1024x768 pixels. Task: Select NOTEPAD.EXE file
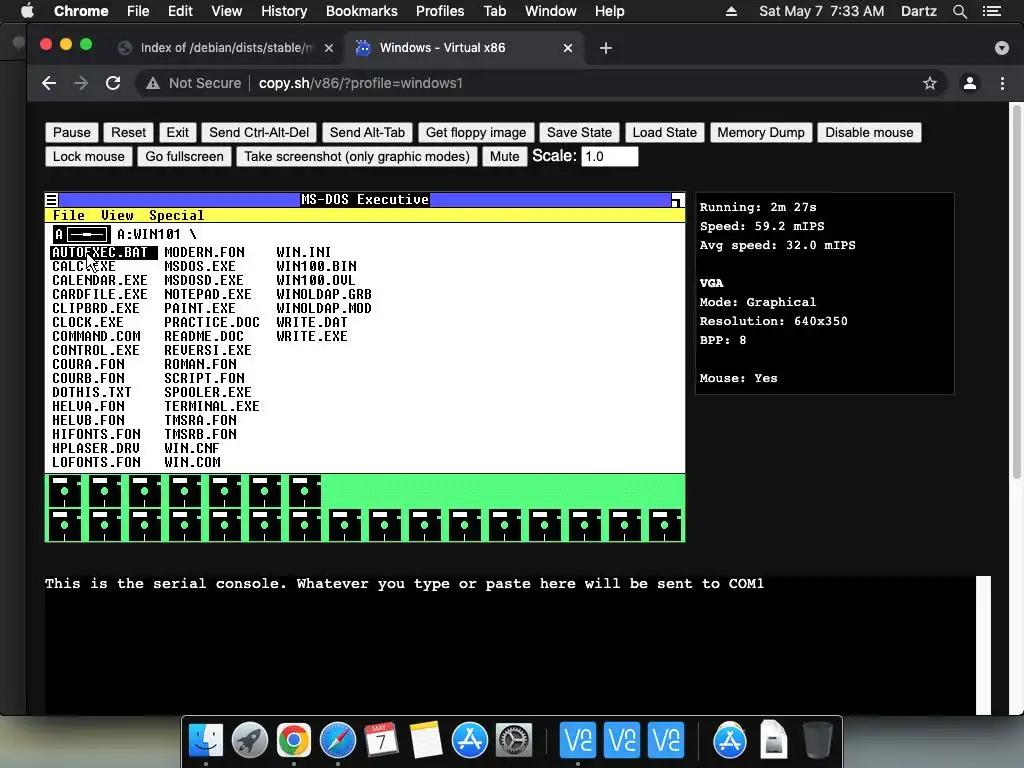point(208,295)
